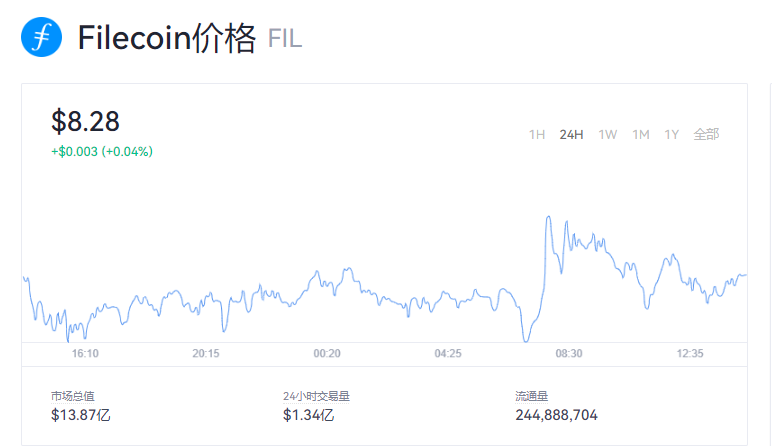The width and height of the screenshot is (772, 446).
Task: Click the 流通量 label
Action: (532, 396)
